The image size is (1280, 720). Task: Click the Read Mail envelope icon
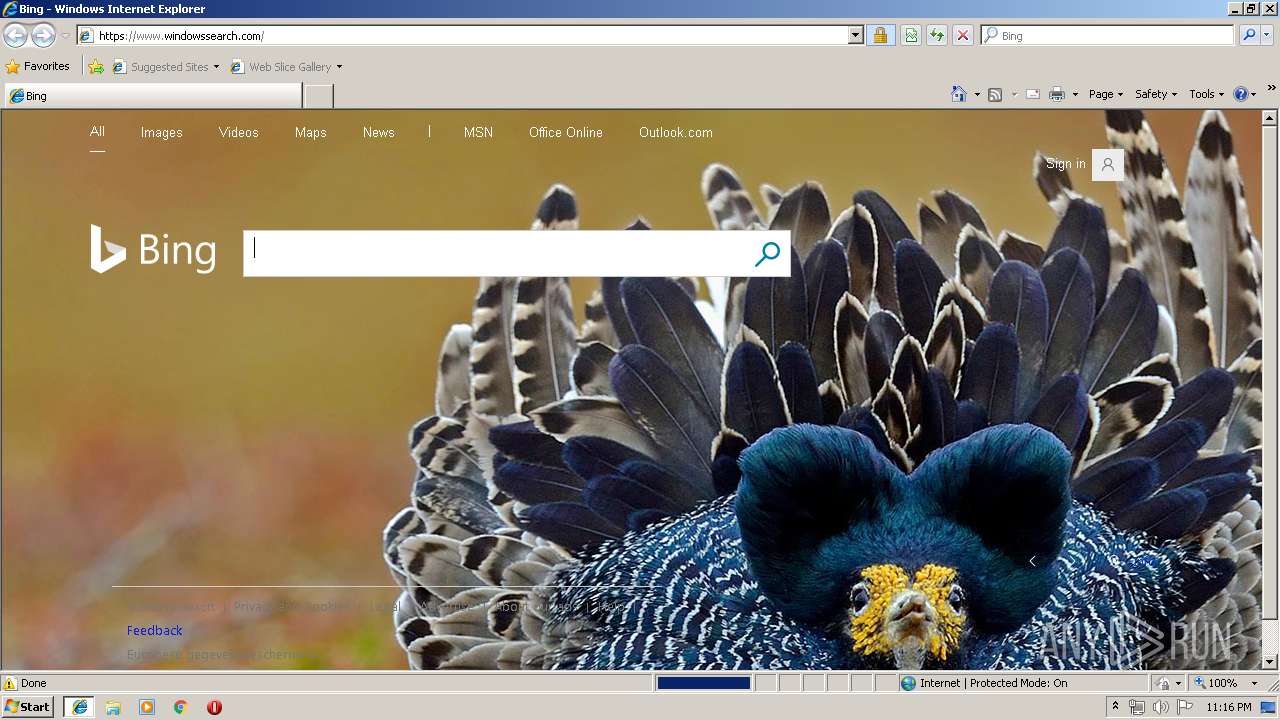pos(1033,94)
